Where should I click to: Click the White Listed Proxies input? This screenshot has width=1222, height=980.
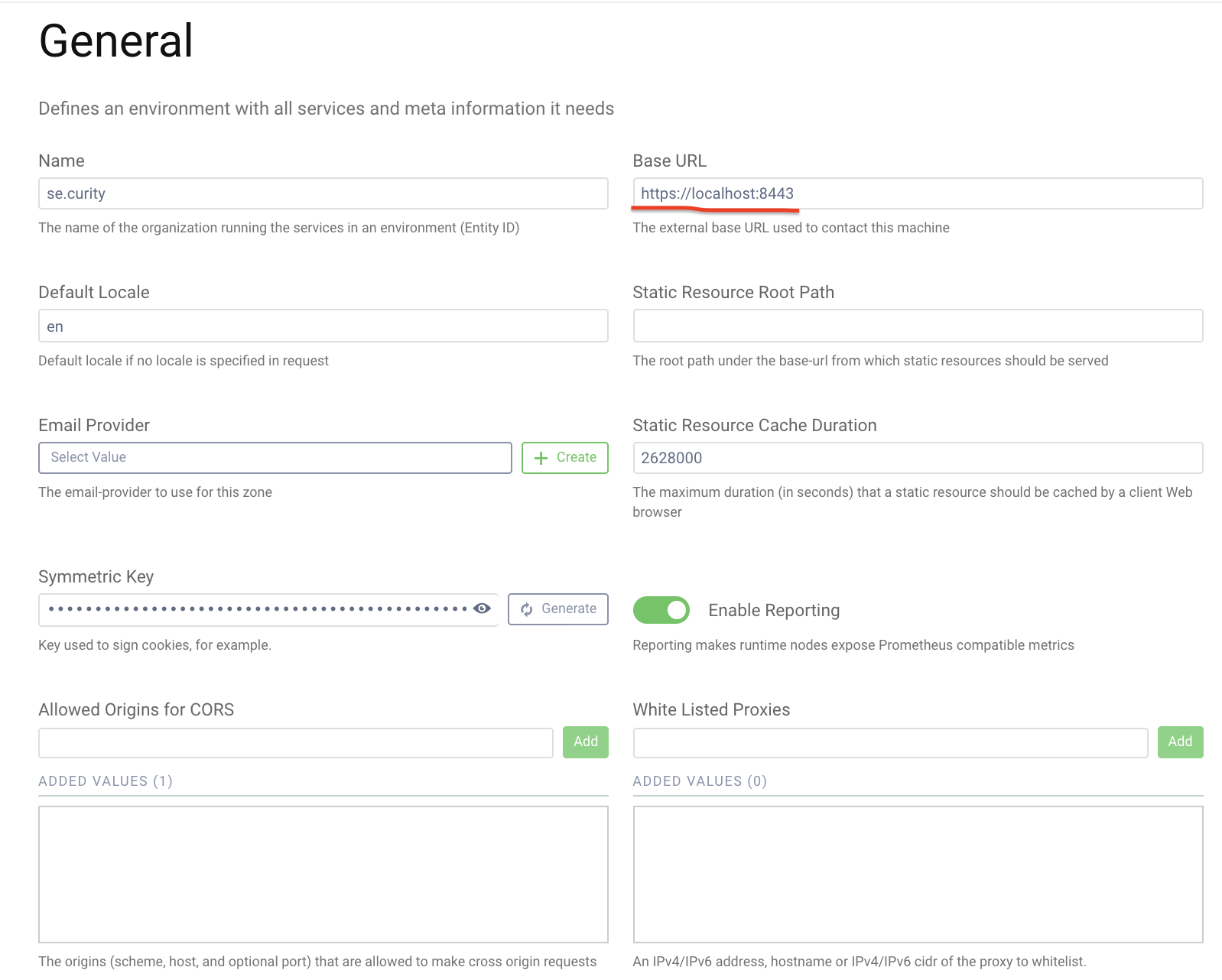pos(890,742)
